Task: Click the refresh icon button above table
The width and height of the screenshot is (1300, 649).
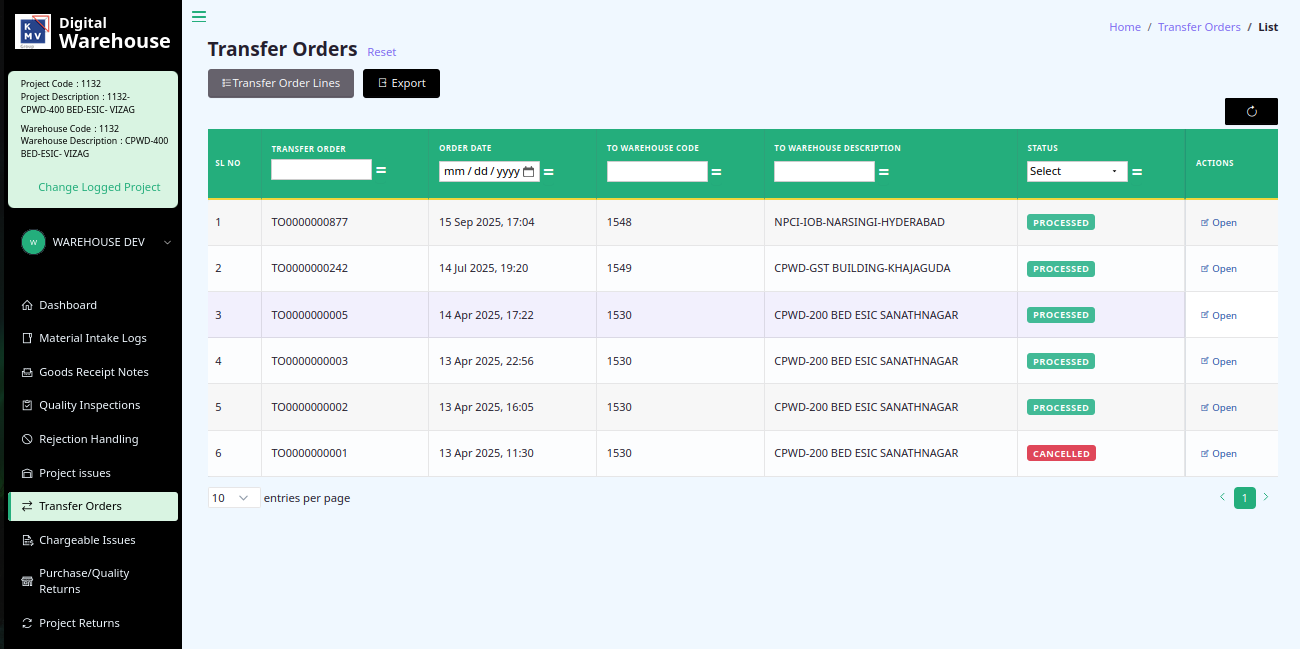Action: [1251, 112]
